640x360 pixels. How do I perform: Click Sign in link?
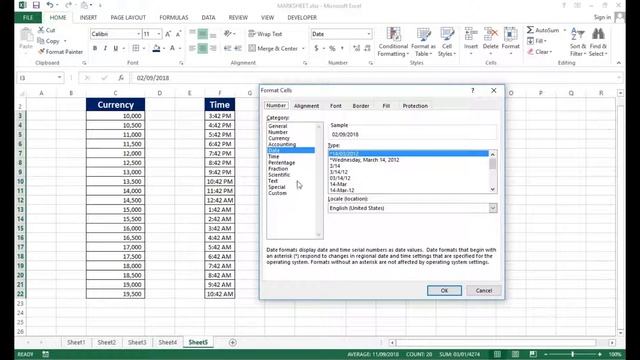pyautogui.click(x=602, y=17)
